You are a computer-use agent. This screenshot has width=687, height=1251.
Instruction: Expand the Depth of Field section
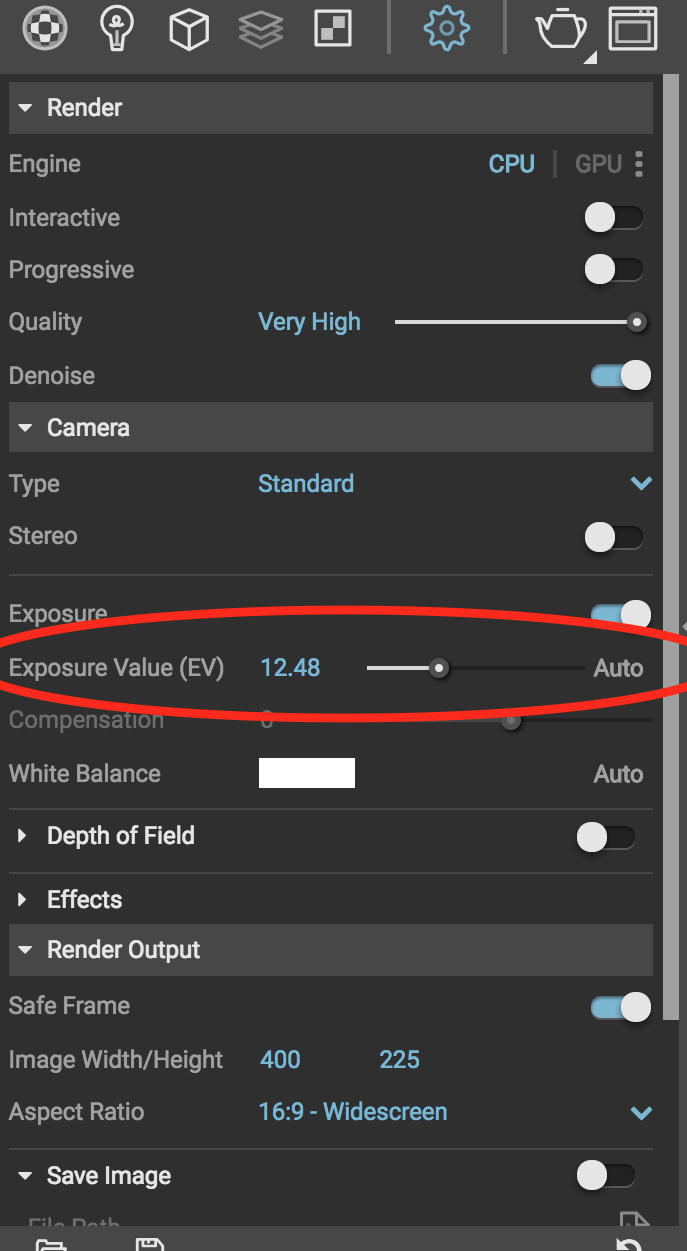coord(23,836)
